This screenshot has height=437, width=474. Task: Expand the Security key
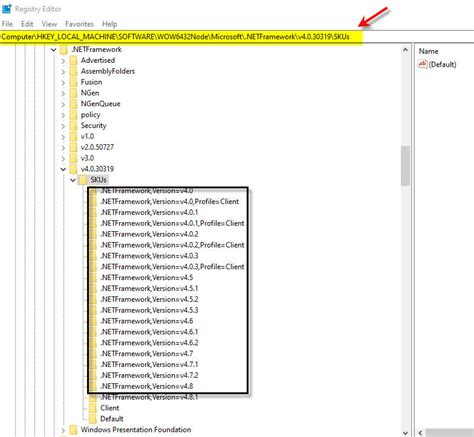pyautogui.click(x=63, y=126)
